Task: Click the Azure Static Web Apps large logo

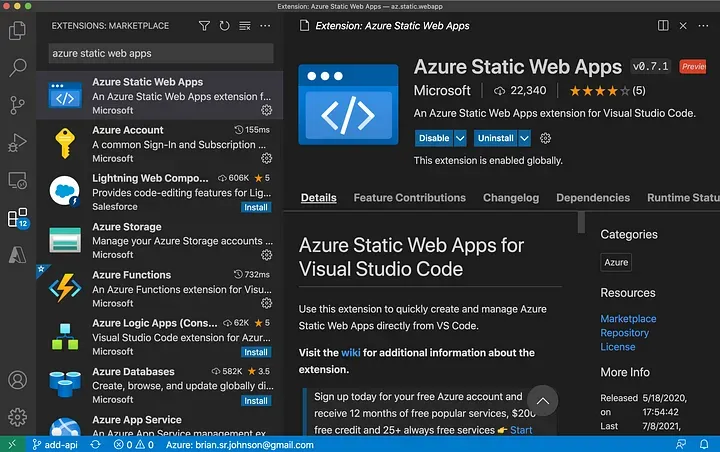Action: pyautogui.click(x=348, y=105)
